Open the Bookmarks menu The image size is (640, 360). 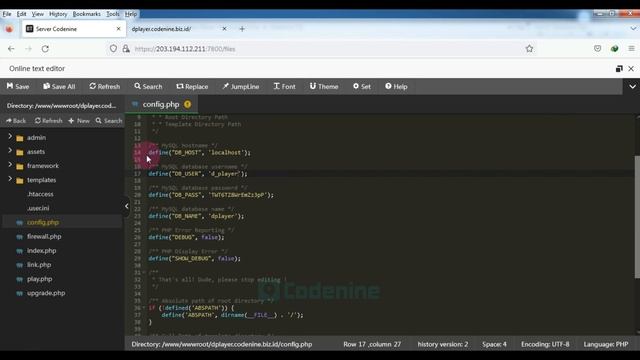(x=87, y=14)
